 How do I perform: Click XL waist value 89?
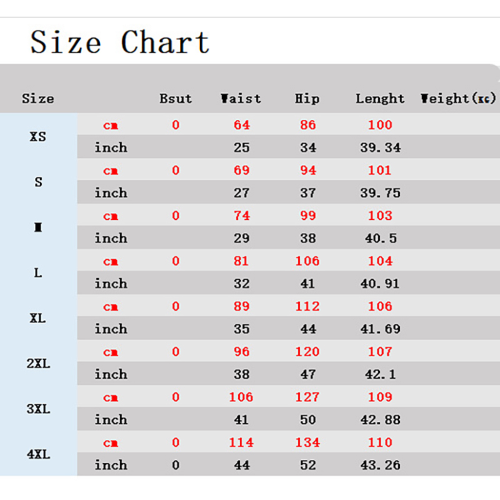pyautogui.click(x=242, y=306)
